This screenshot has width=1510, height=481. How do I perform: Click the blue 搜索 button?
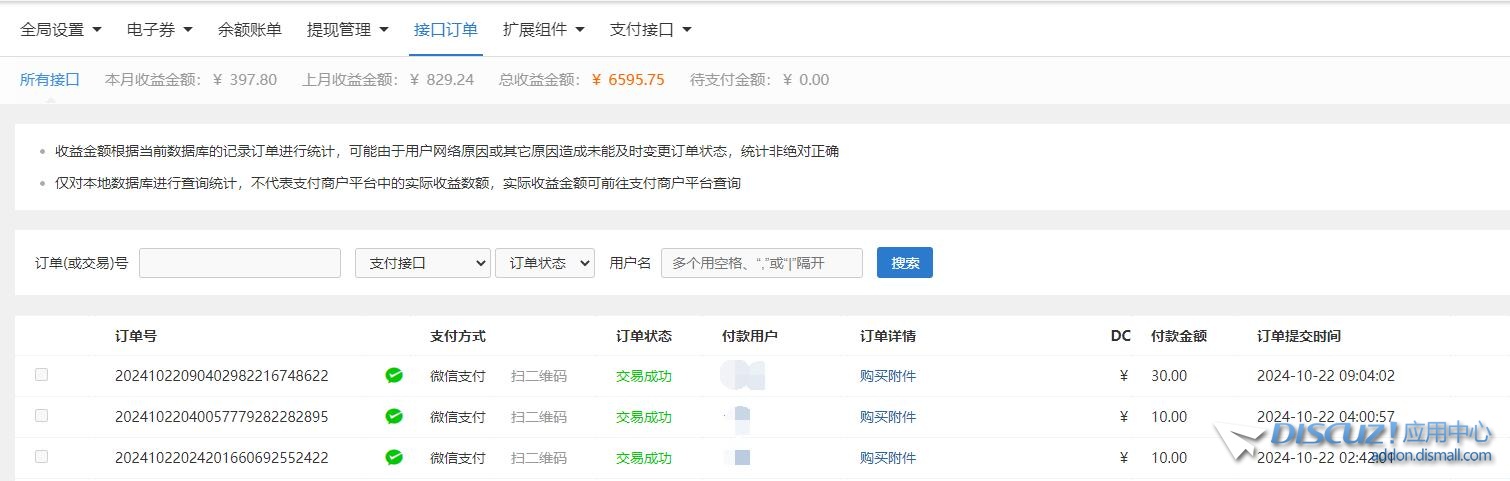[904, 263]
